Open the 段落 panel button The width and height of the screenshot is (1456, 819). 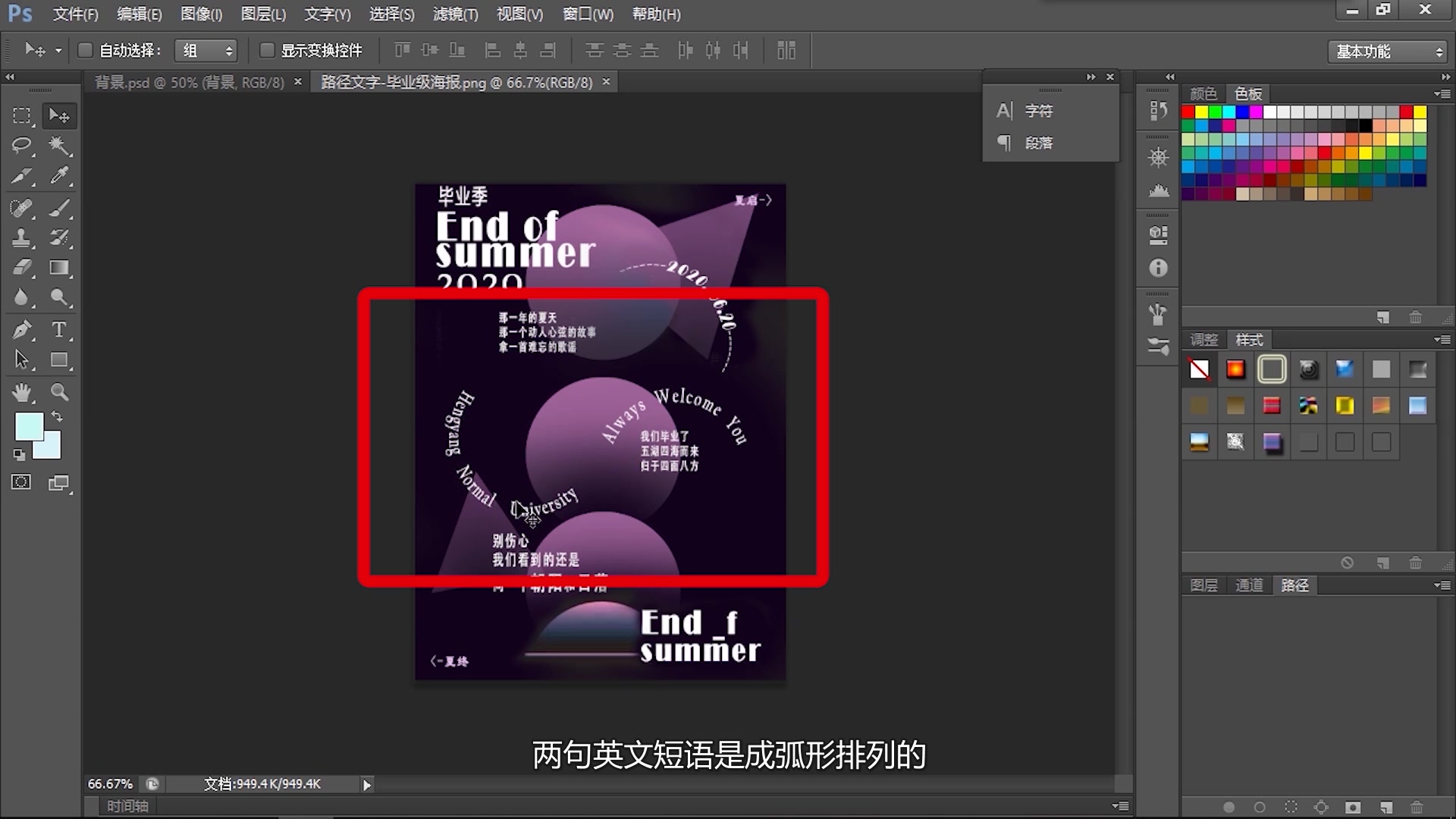click(1038, 143)
